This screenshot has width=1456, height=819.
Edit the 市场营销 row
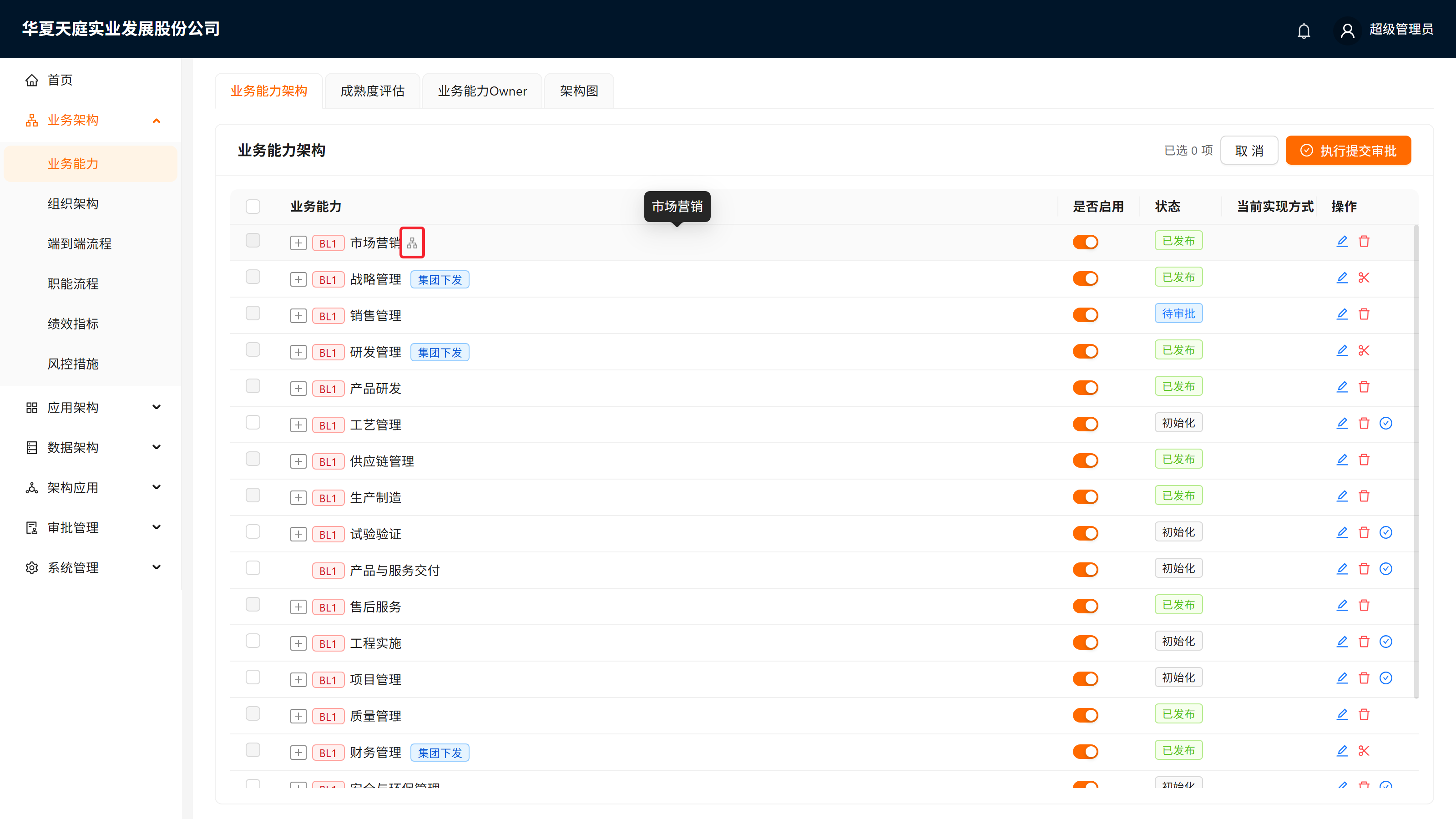pyautogui.click(x=1342, y=241)
